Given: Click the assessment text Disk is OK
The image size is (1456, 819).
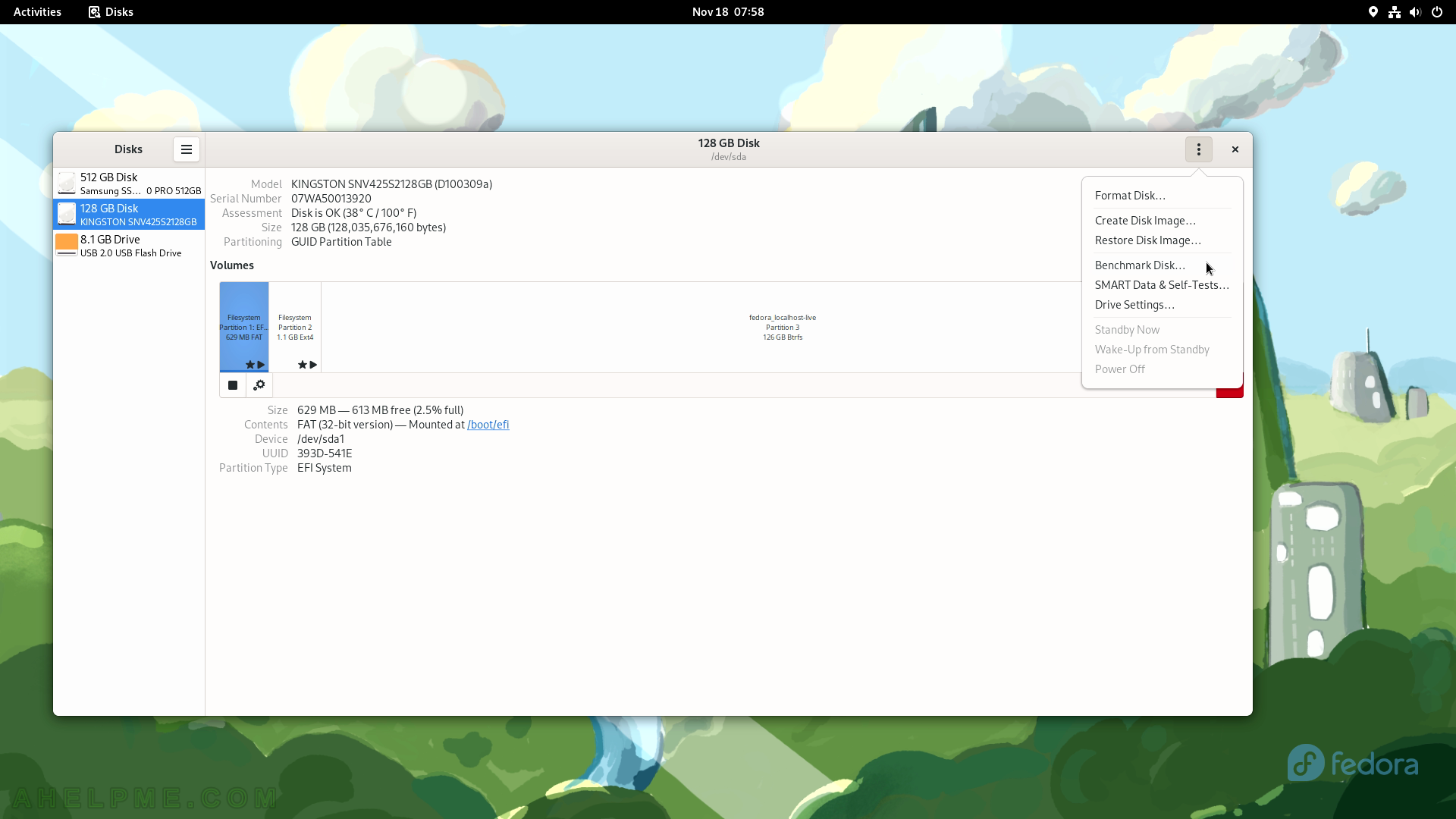Looking at the screenshot, I should coord(353,213).
